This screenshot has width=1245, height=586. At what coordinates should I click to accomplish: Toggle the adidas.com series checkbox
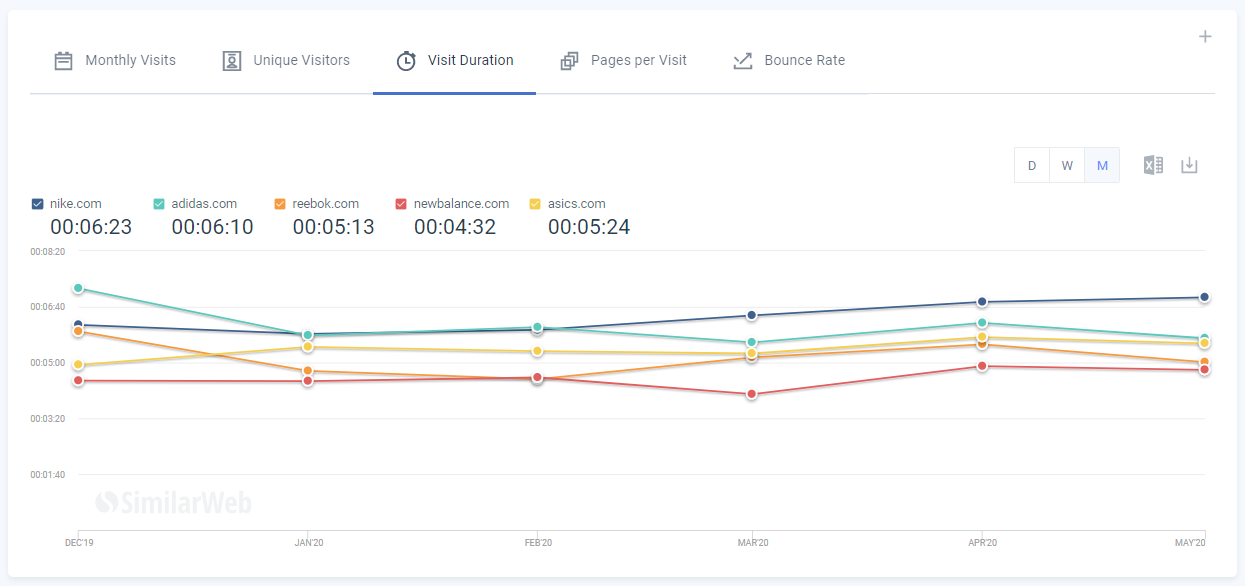159,204
